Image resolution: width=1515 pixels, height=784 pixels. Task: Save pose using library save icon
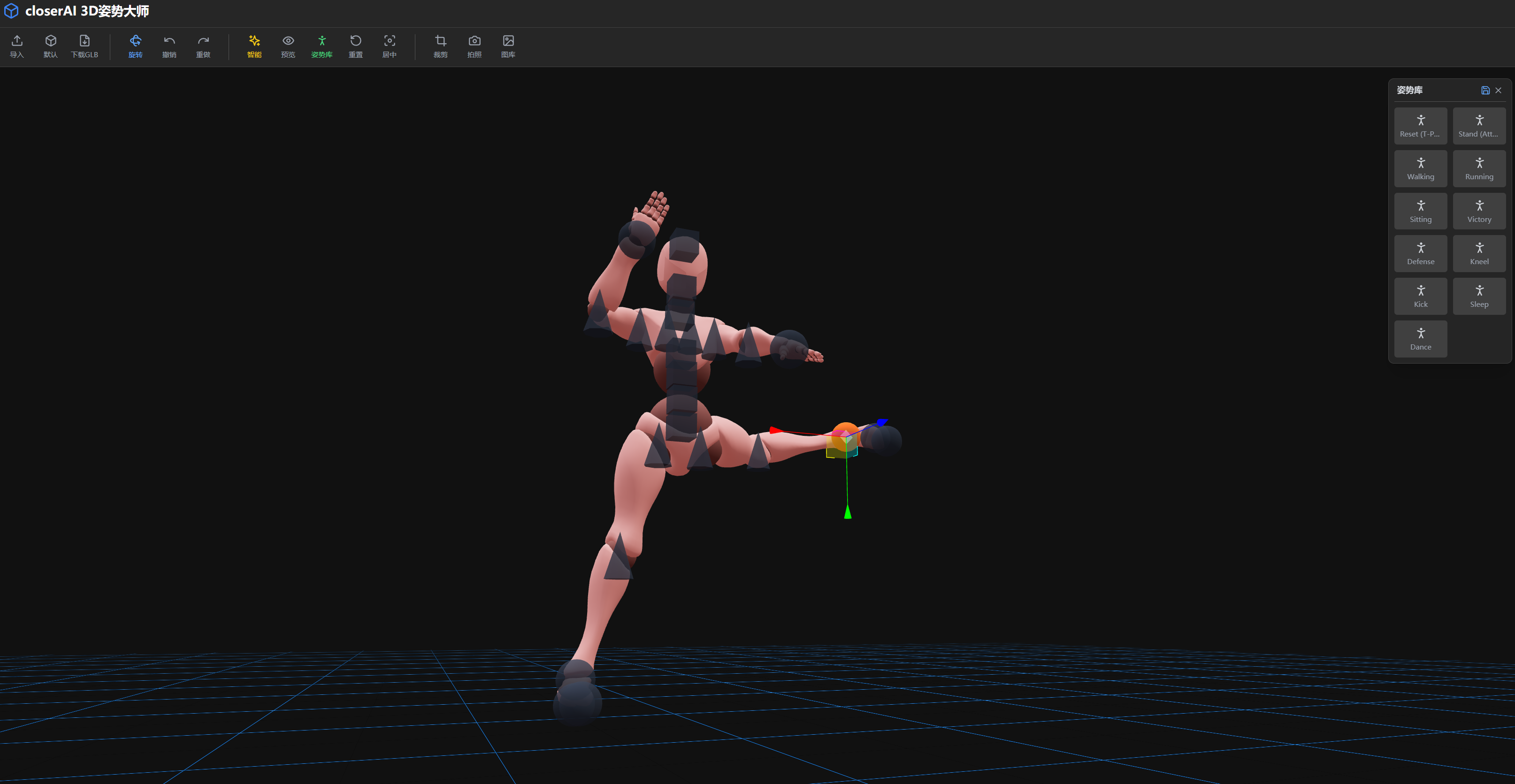pos(1485,90)
